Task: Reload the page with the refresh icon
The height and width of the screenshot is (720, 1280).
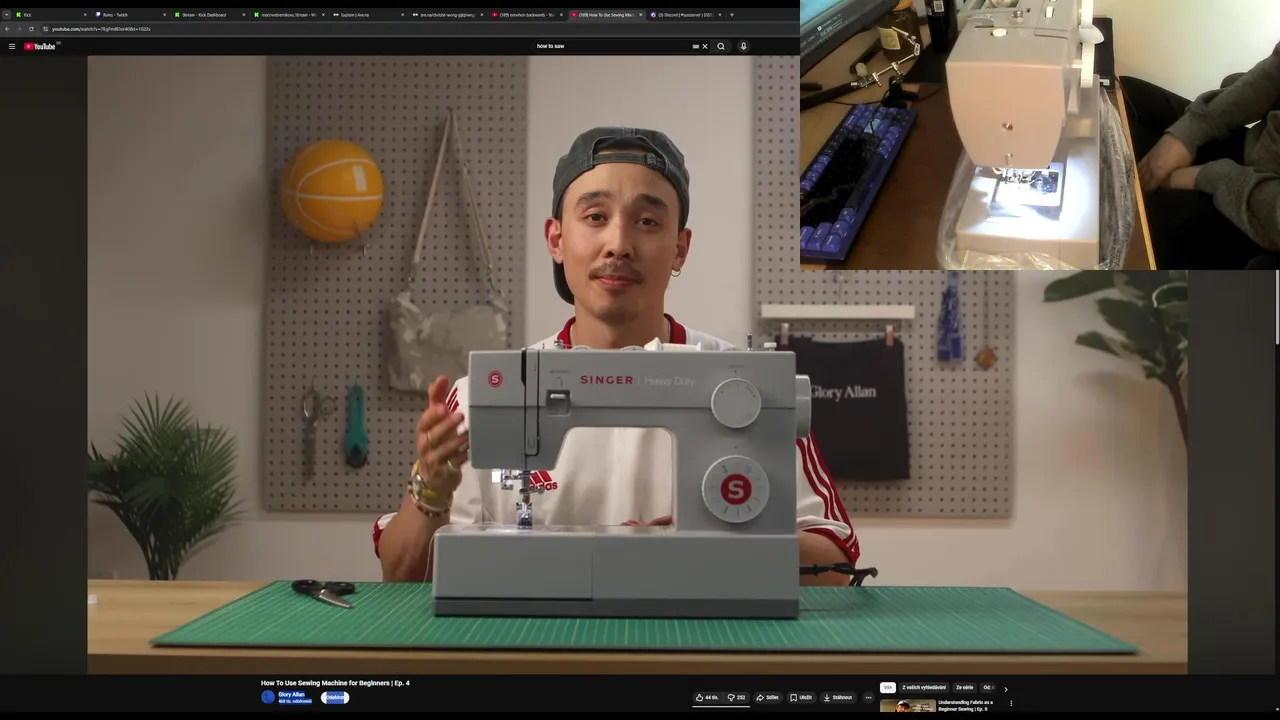Action: (31, 29)
